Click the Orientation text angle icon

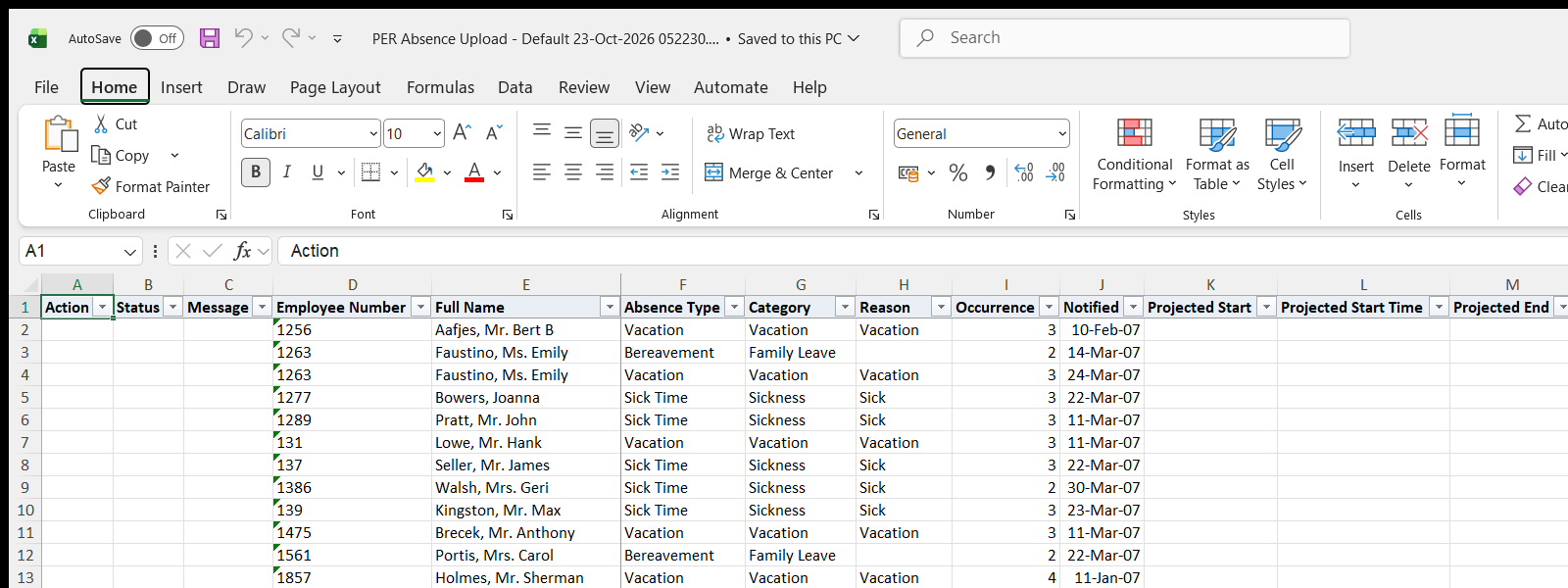coord(640,132)
